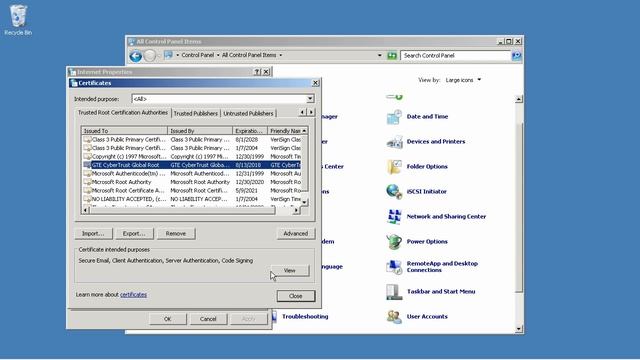Follow the certificates help link
This screenshot has height=360, width=640.
click(133, 295)
